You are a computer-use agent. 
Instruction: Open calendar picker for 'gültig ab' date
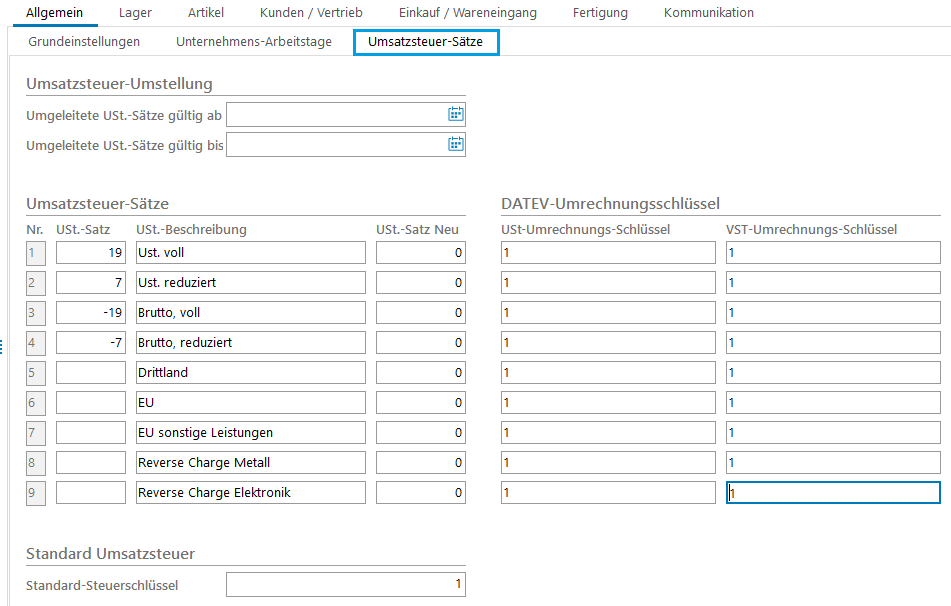tap(455, 114)
